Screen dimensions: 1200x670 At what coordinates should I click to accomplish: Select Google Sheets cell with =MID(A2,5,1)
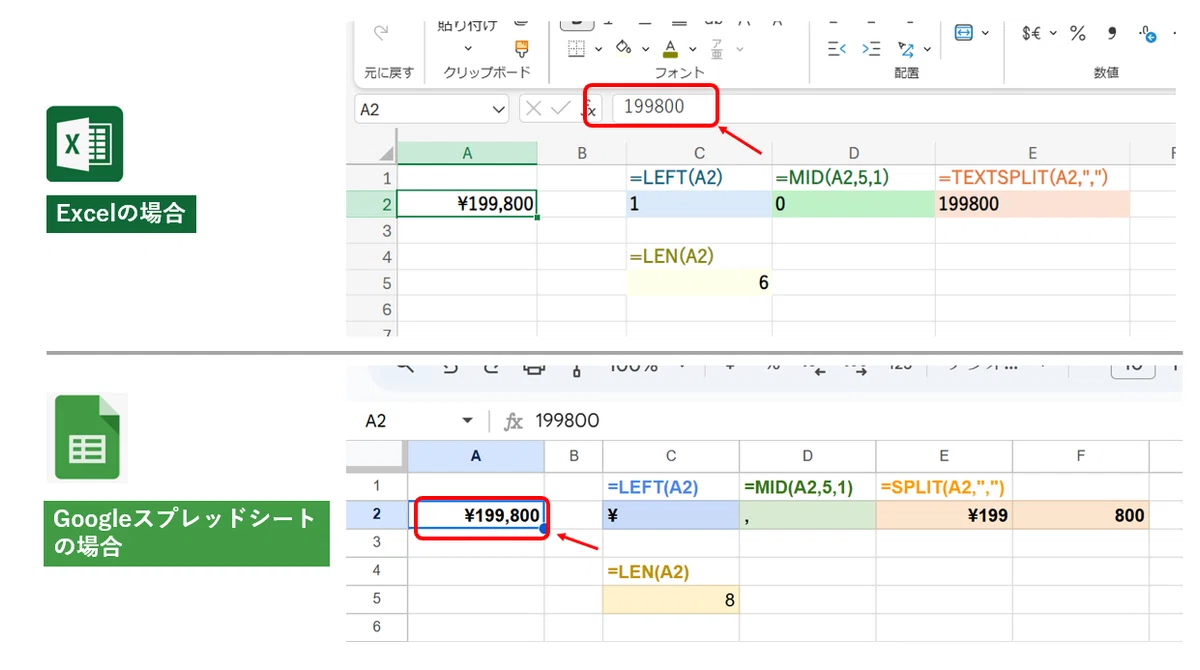click(808, 487)
